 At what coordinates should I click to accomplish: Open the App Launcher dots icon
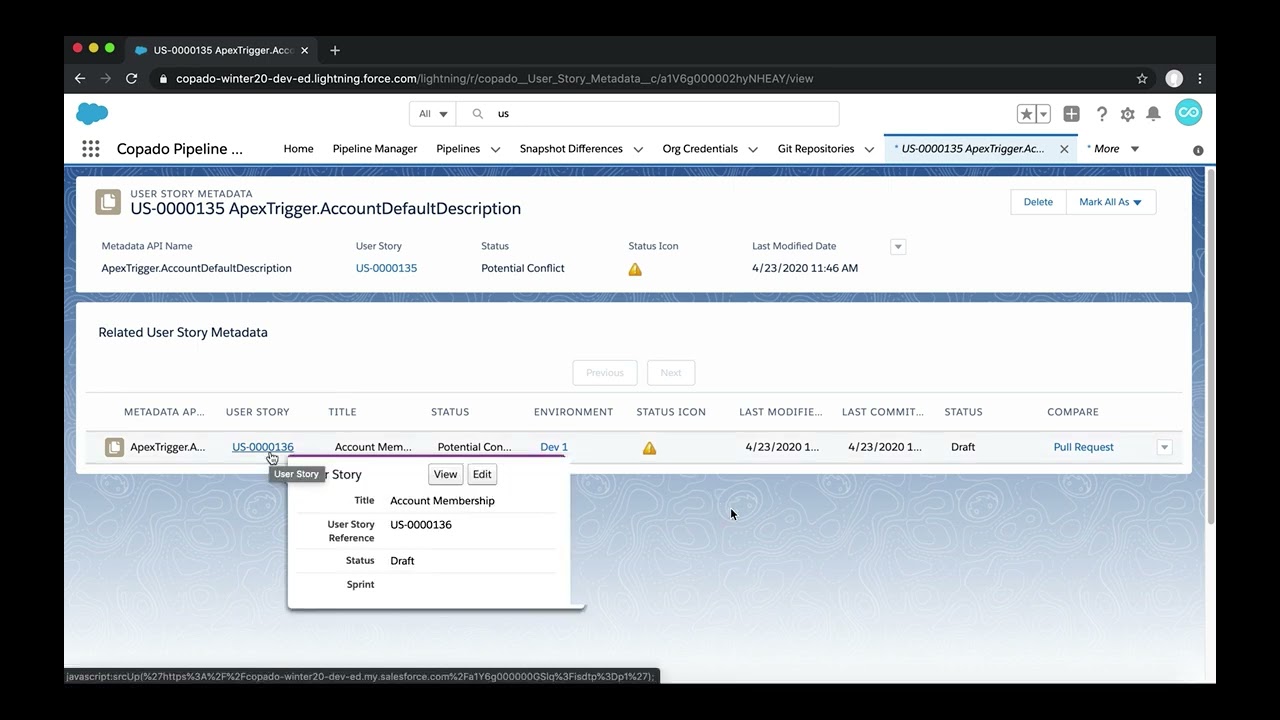(91, 149)
